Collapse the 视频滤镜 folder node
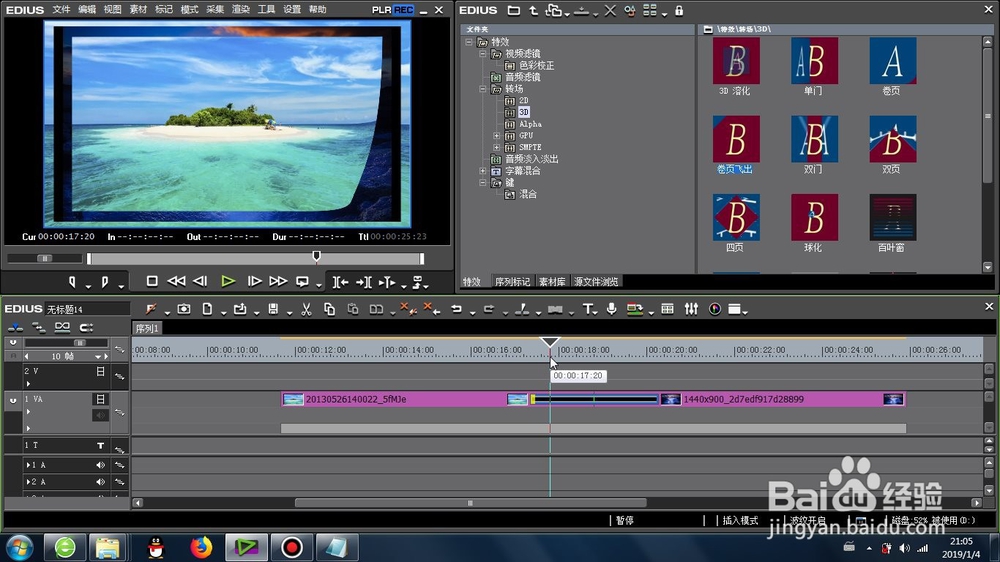The height and width of the screenshot is (562, 1000). [483, 54]
